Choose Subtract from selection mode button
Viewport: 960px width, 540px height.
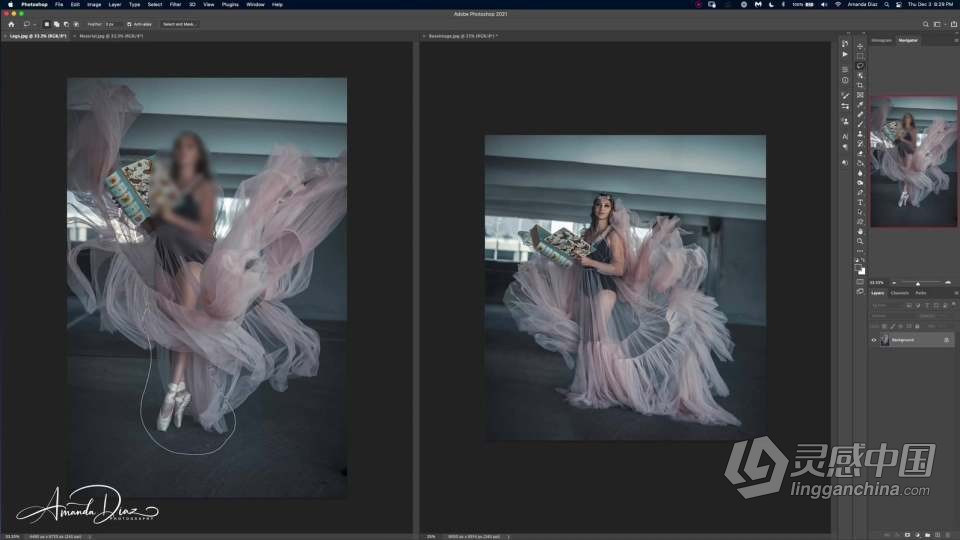pos(66,24)
